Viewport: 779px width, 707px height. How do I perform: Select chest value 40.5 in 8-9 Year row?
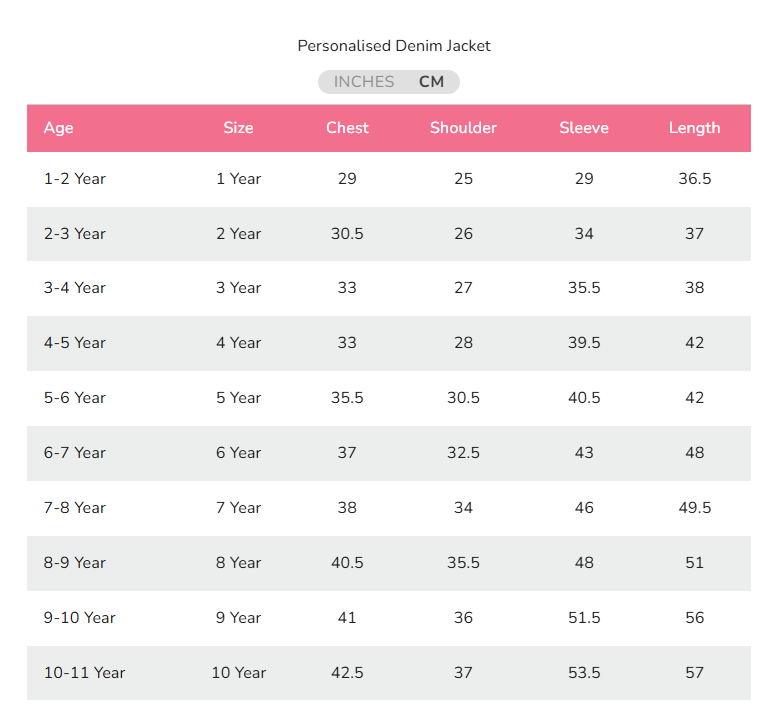tap(347, 563)
